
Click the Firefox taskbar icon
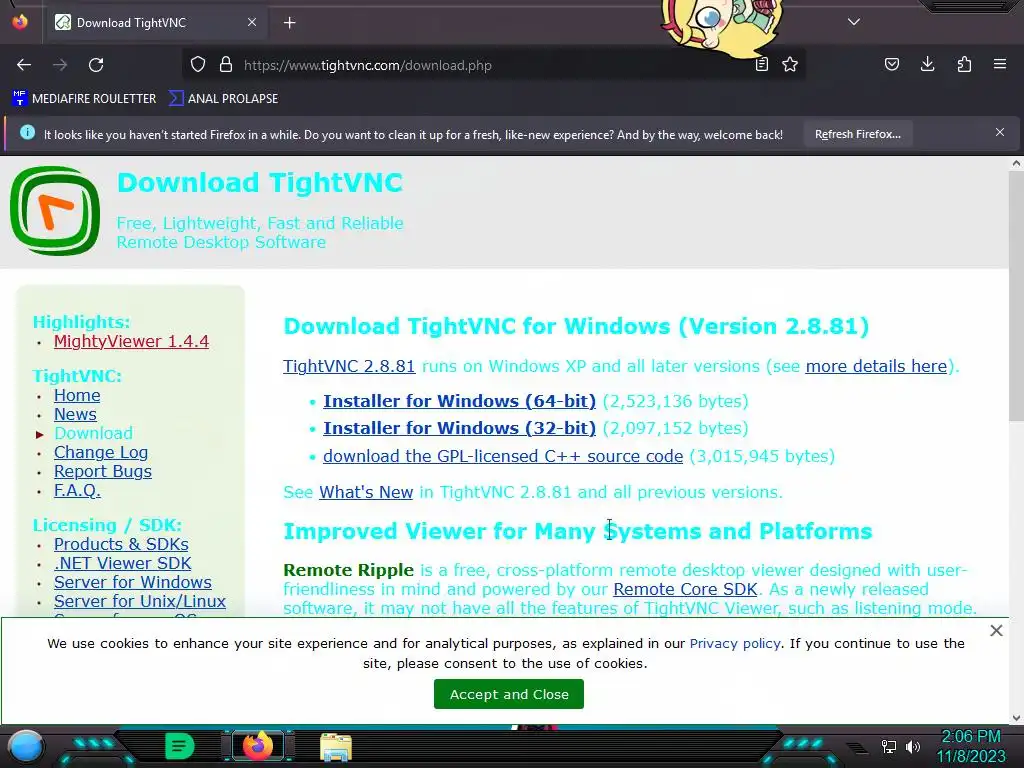tap(258, 746)
